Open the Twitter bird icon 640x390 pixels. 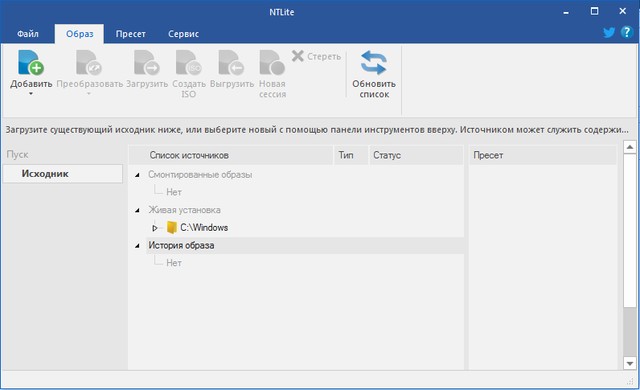pos(609,32)
